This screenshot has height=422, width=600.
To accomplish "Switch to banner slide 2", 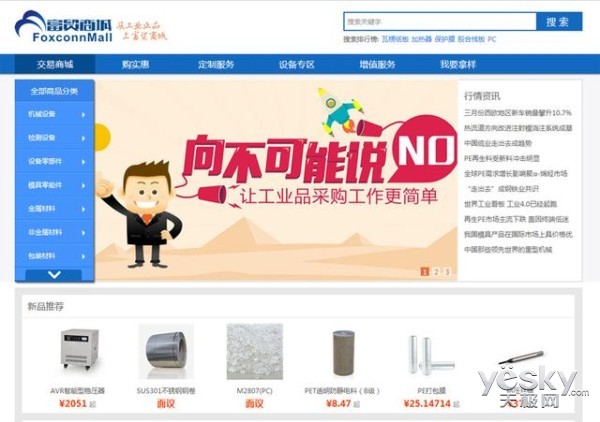I will [x=436, y=272].
